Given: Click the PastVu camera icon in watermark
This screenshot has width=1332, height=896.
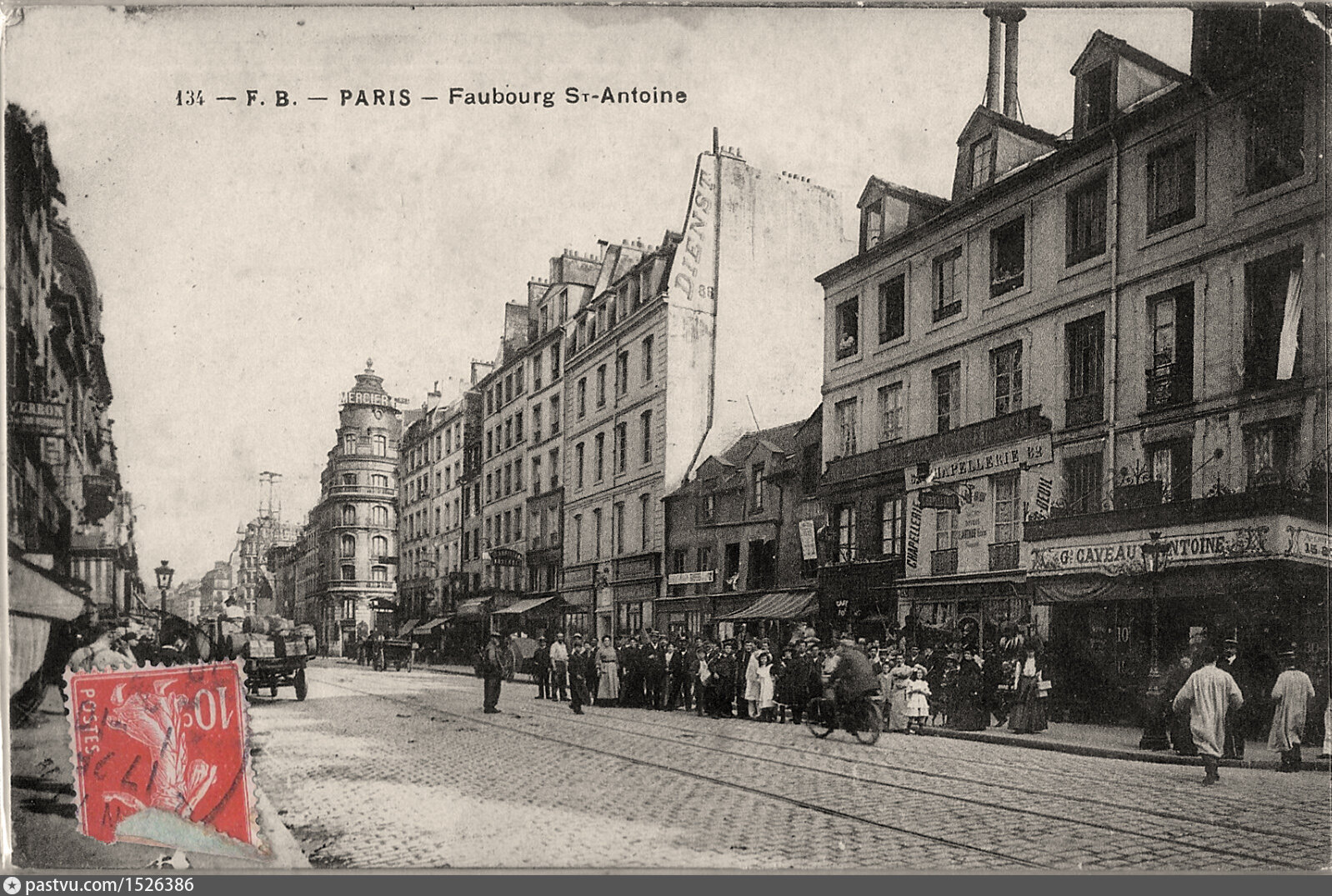Looking at the screenshot, I should point(12,886).
